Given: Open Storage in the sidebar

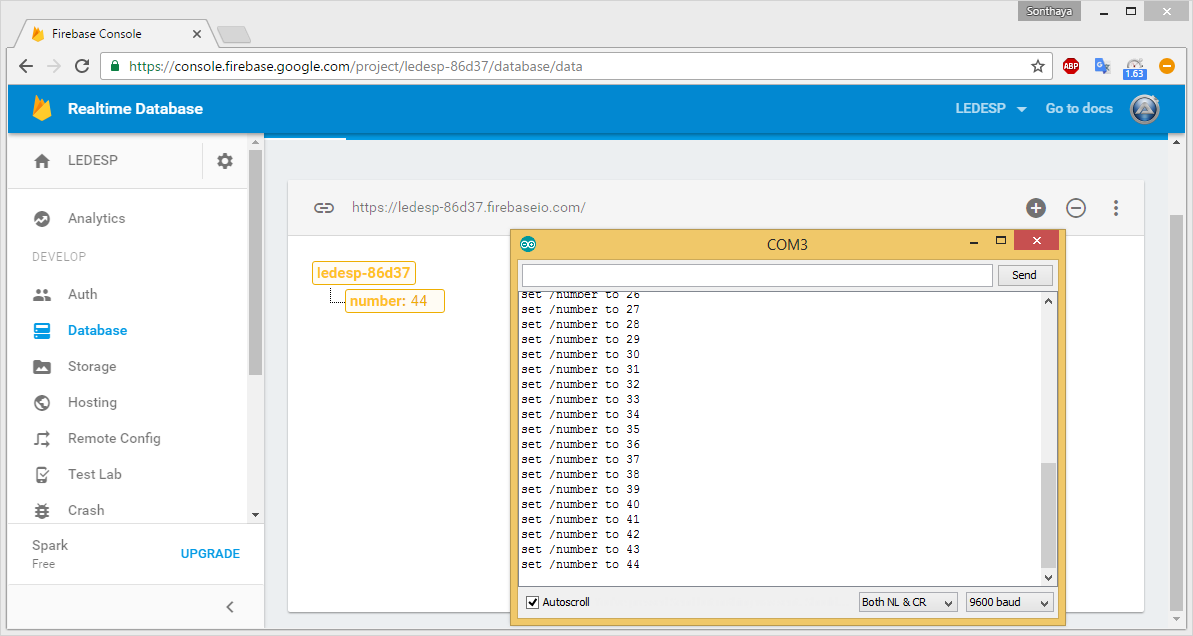Looking at the screenshot, I should coord(92,367).
